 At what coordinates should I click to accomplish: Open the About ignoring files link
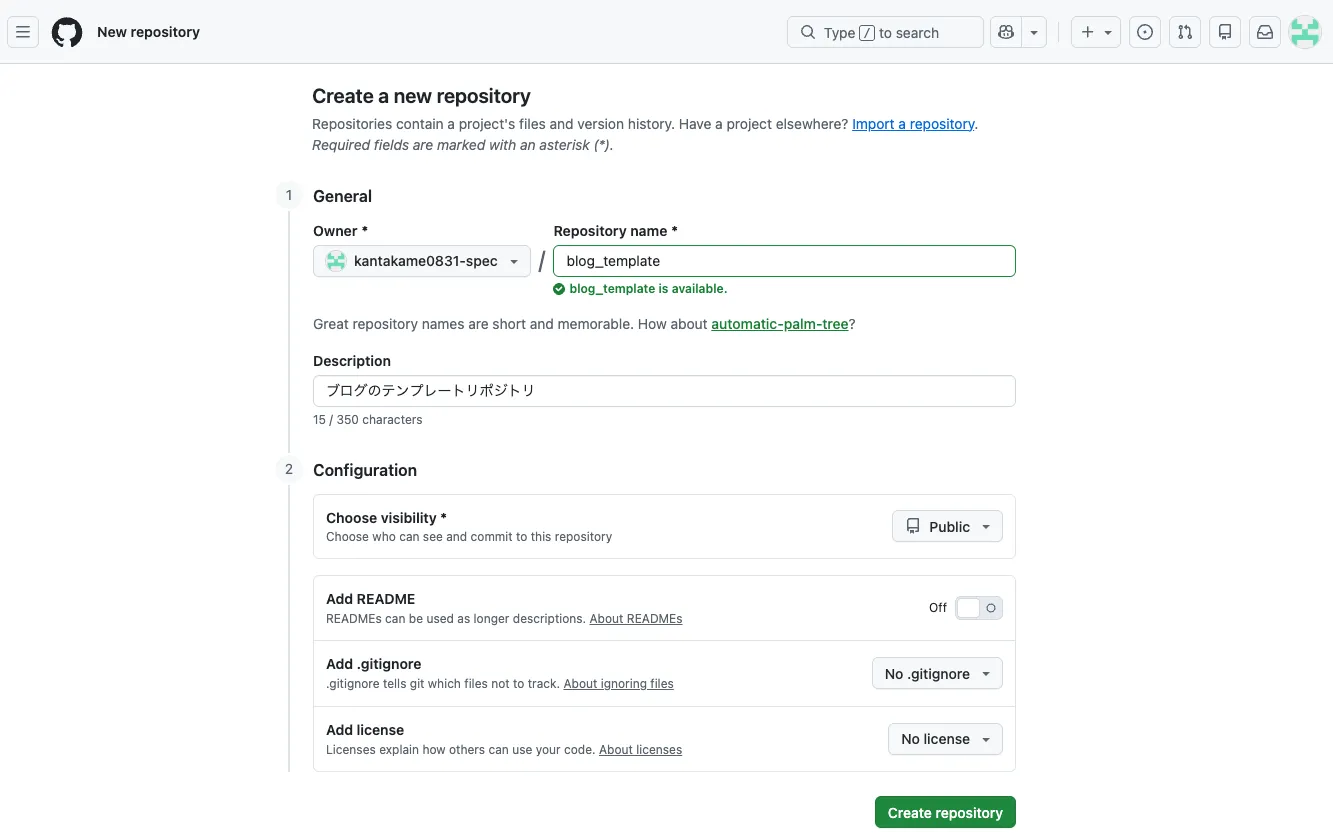click(x=618, y=684)
